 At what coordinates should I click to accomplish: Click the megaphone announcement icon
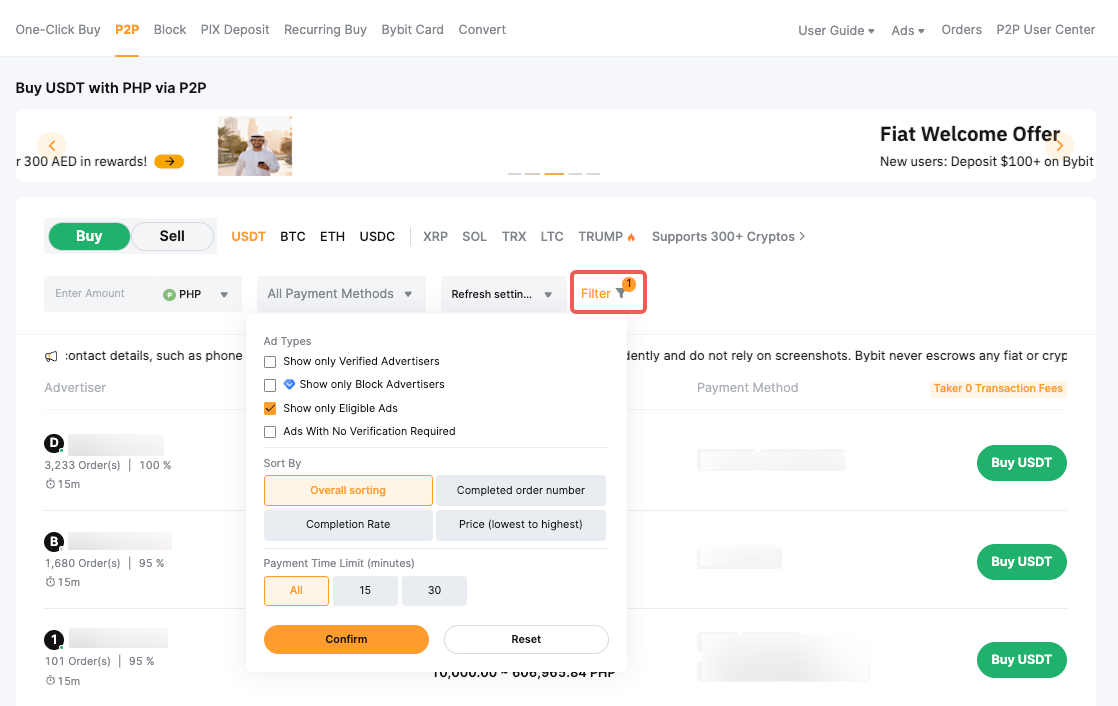51,356
